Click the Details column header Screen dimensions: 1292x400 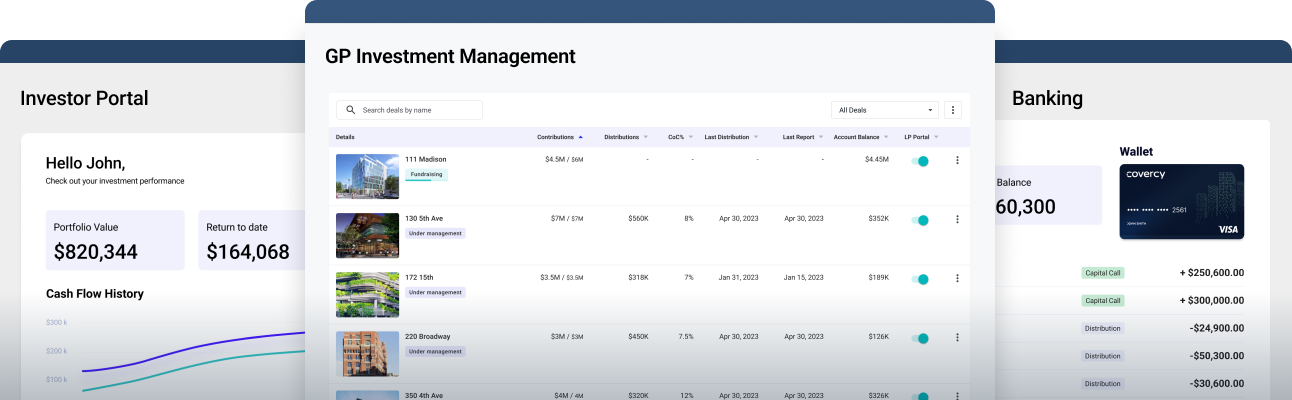tap(345, 137)
